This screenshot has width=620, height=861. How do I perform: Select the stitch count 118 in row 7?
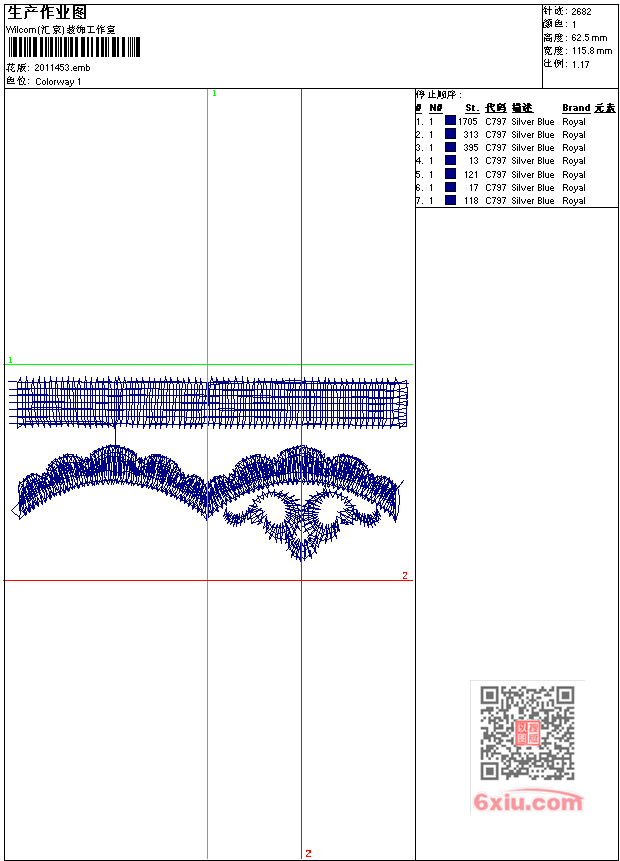click(471, 201)
